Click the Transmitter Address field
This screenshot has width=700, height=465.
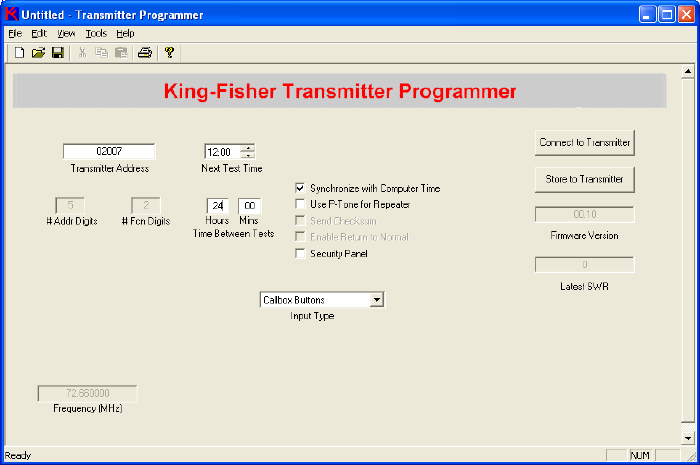click(x=109, y=151)
